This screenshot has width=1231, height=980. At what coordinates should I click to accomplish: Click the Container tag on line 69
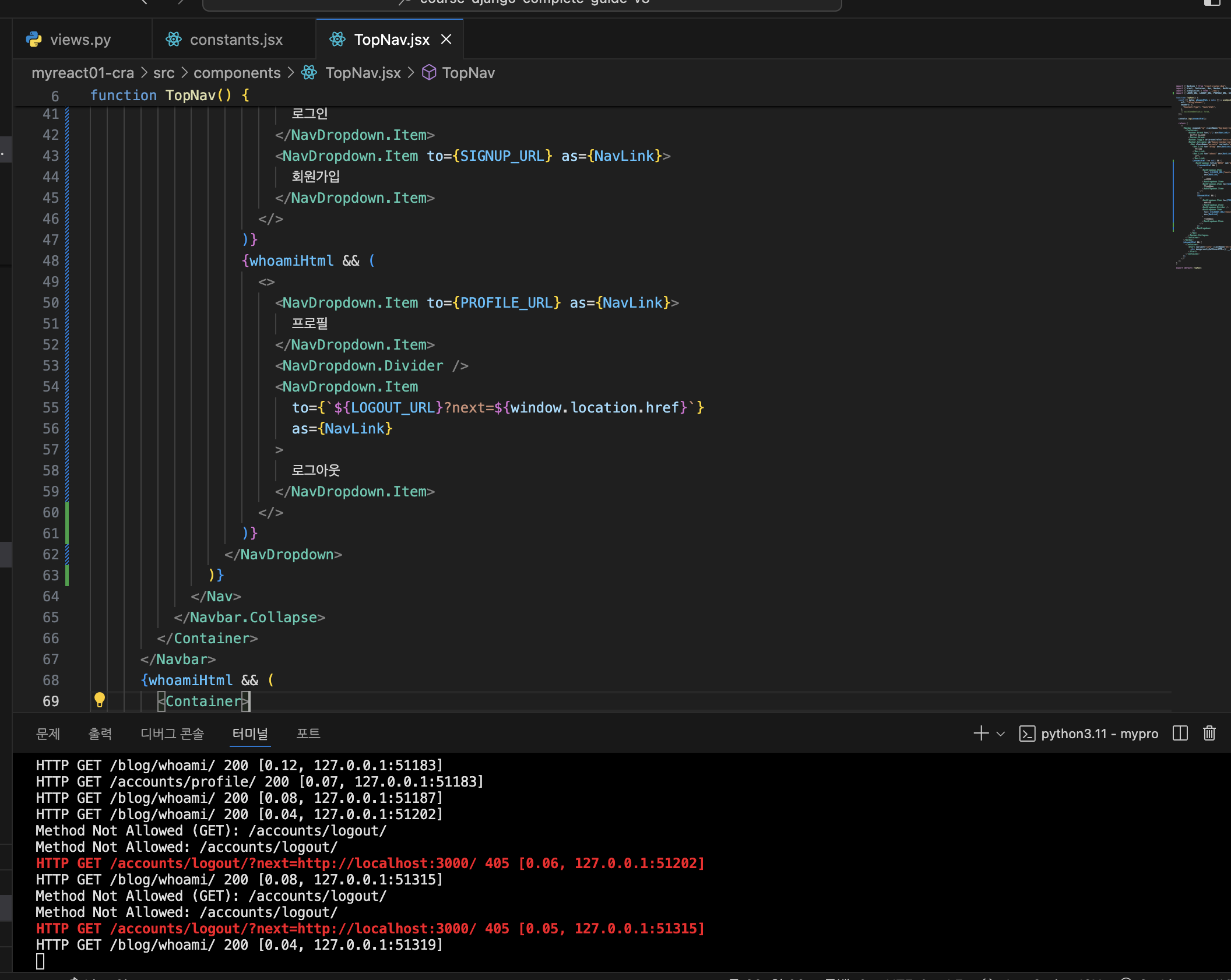pos(203,701)
